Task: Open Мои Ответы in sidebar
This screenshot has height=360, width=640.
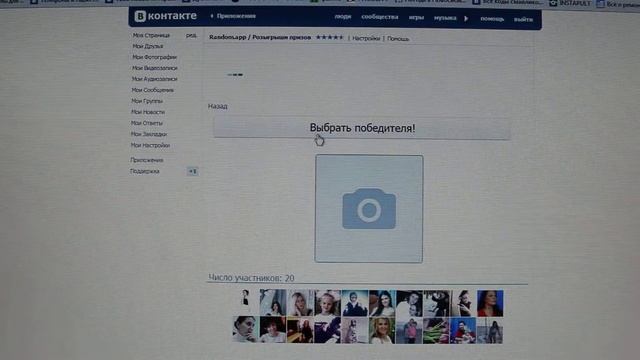Action: click(147, 123)
